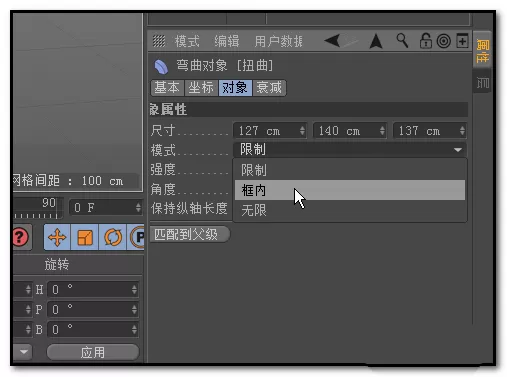Adjust the stepper on the 0 F field
This screenshot has width=507, height=377.
click(x=138, y=208)
